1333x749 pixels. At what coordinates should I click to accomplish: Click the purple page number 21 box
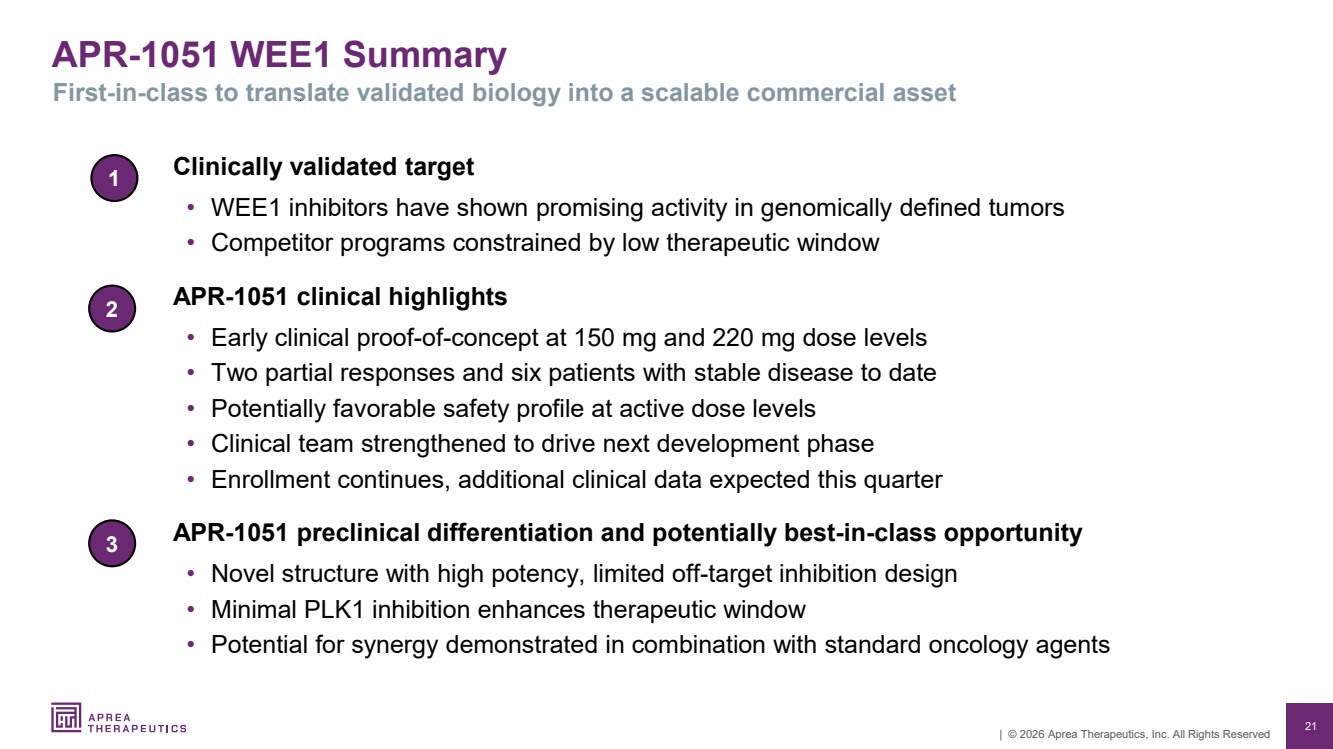click(x=1310, y=726)
